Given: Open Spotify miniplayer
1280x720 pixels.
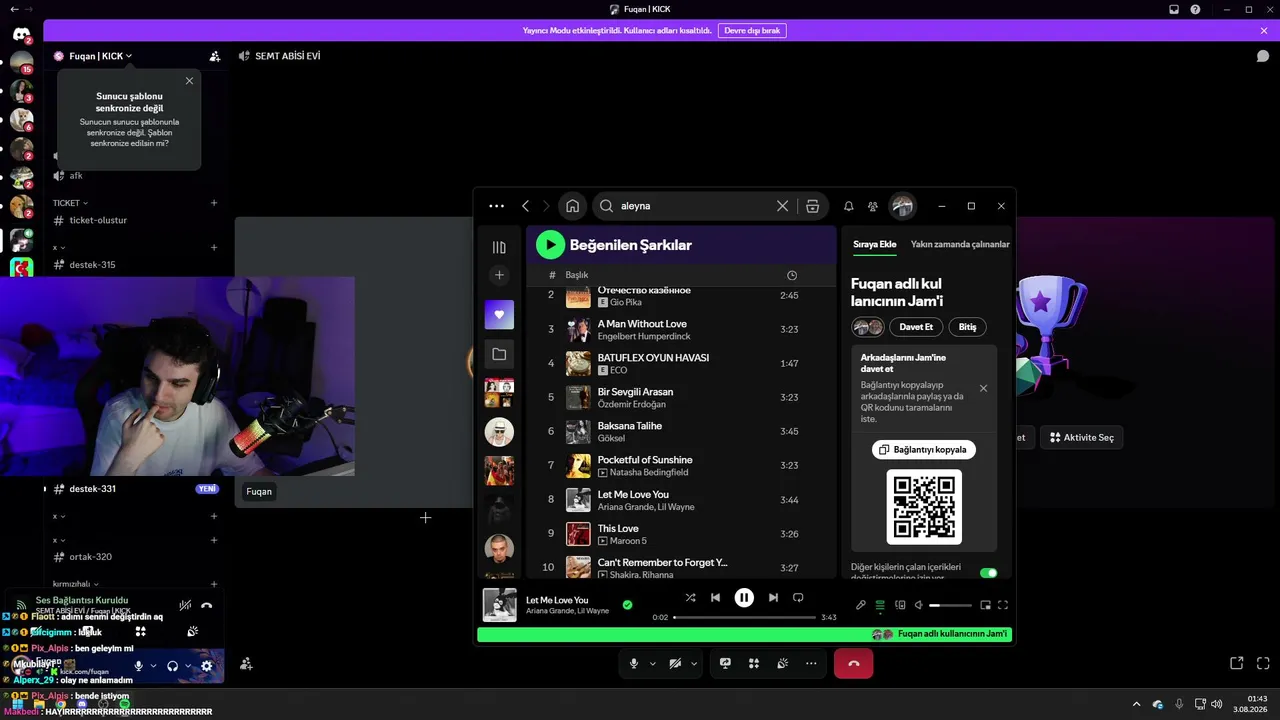Looking at the screenshot, I should [x=985, y=605].
